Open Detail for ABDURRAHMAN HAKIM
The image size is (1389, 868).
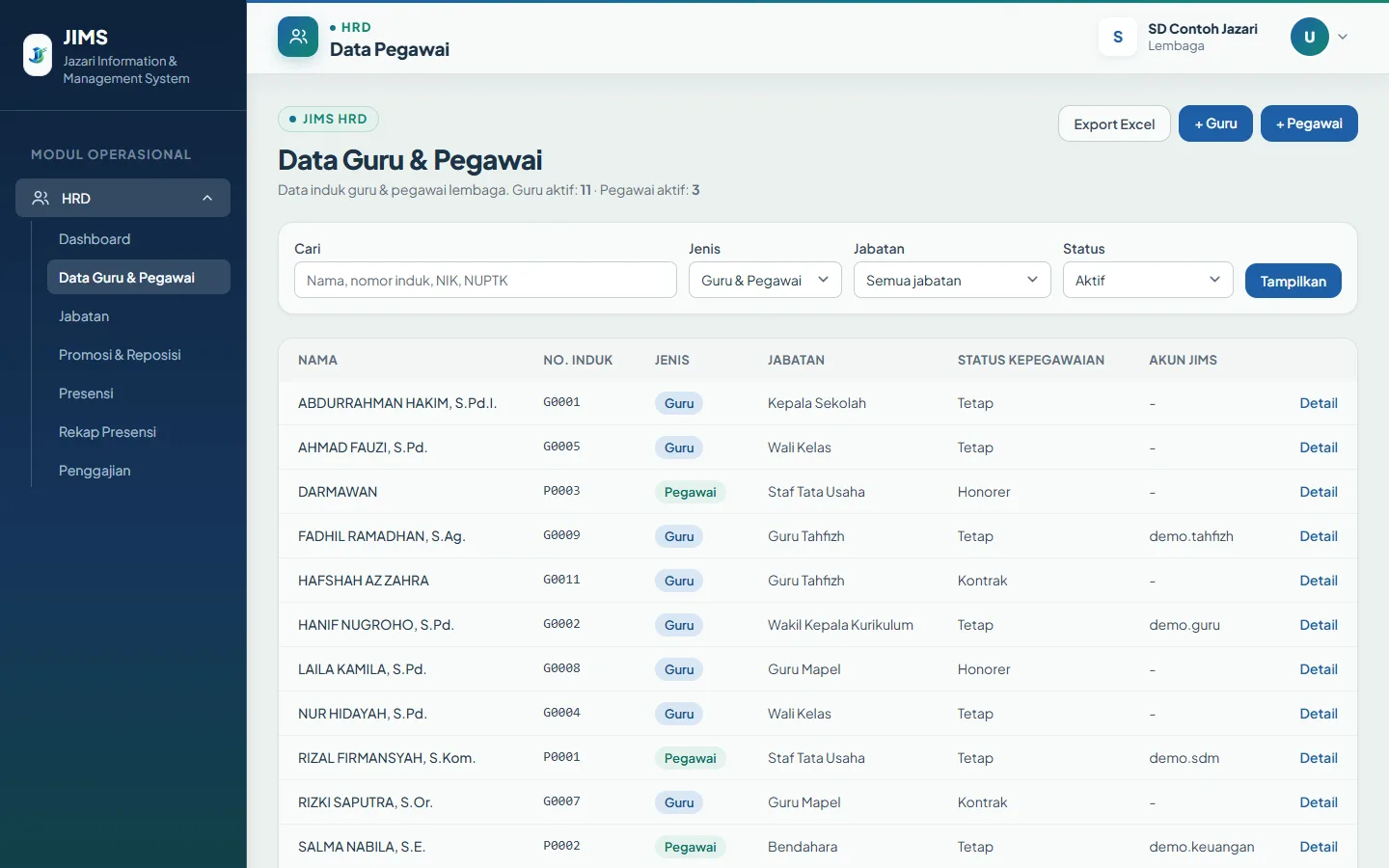pos(1318,403)
